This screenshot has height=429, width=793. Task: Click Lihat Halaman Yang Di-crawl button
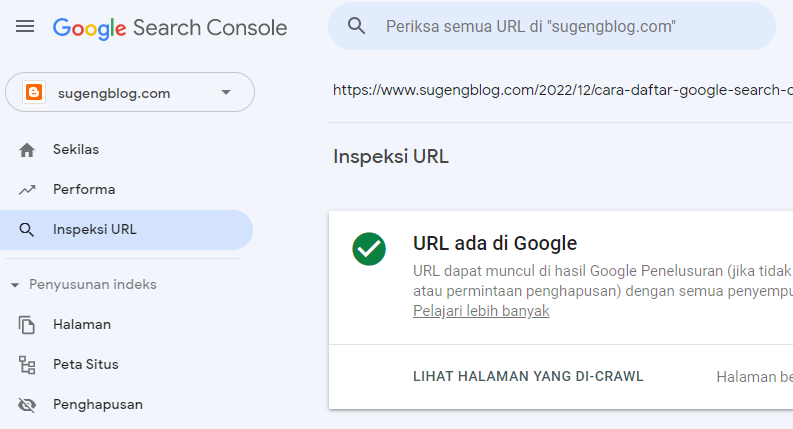click(528, 377)
